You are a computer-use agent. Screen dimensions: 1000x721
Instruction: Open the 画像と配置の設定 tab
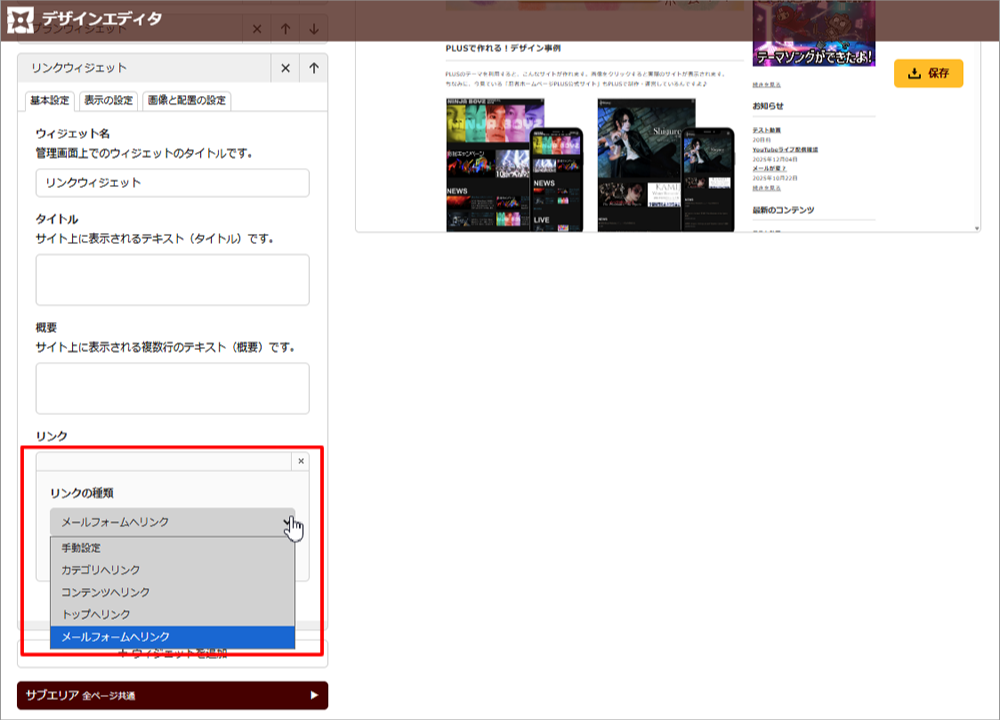click(187, 100)
